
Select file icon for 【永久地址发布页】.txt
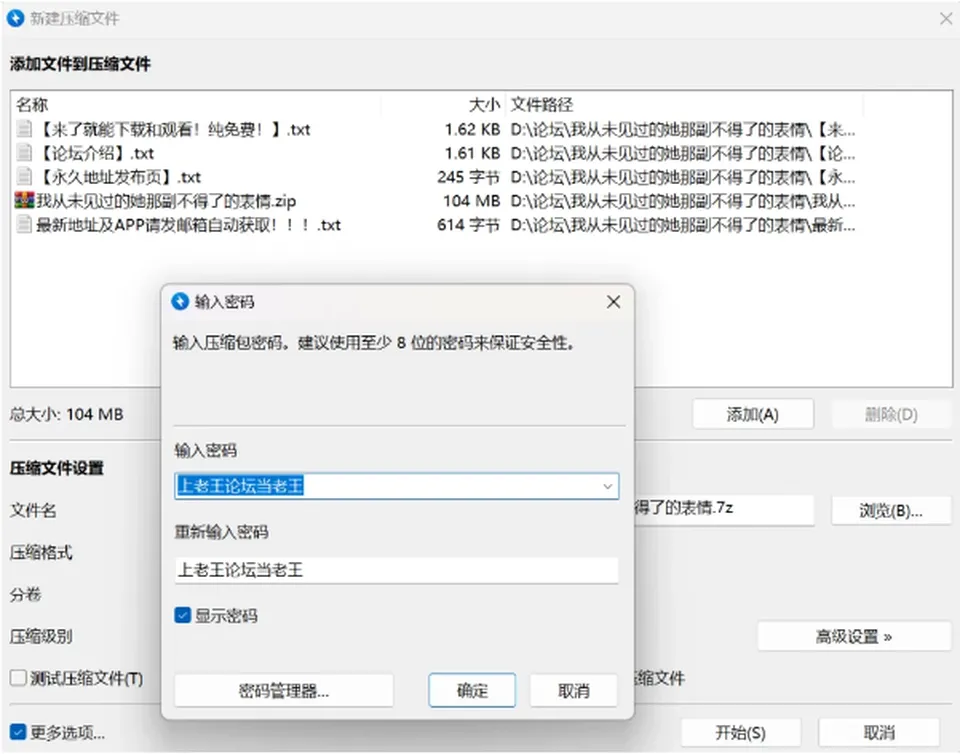point(24,177)
